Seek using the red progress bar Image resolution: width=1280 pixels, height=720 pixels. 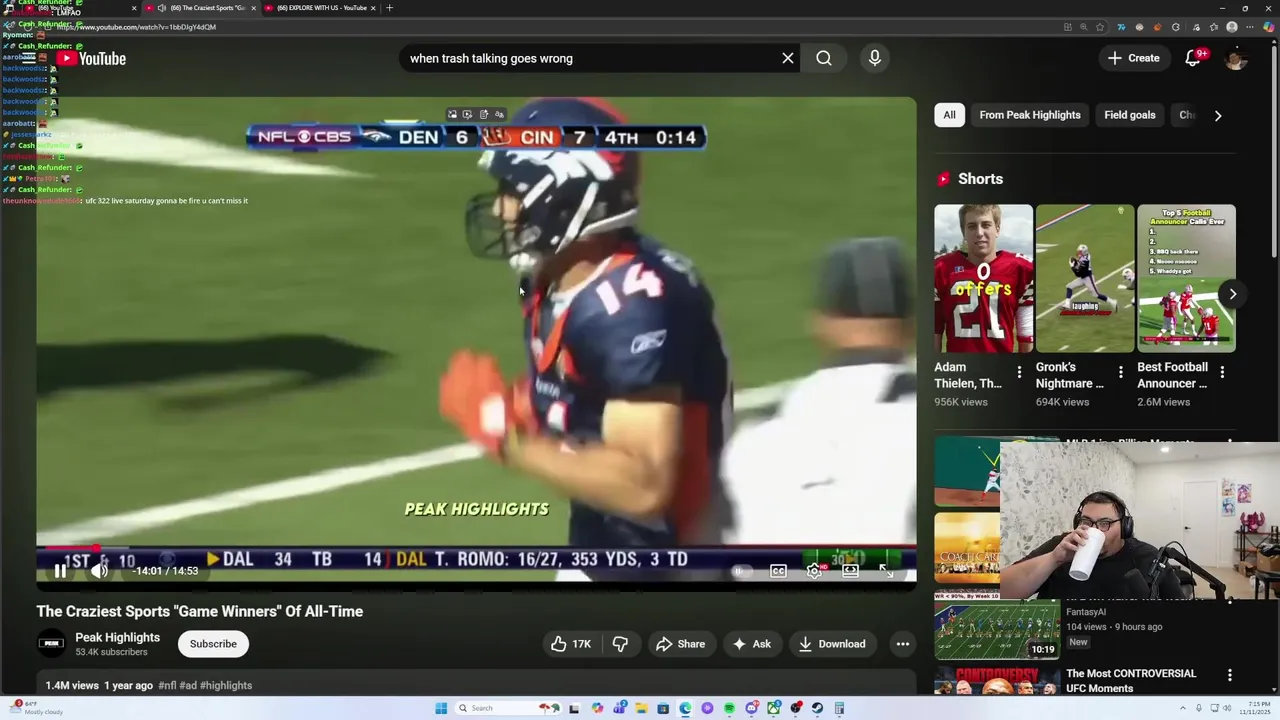[476, 548]
